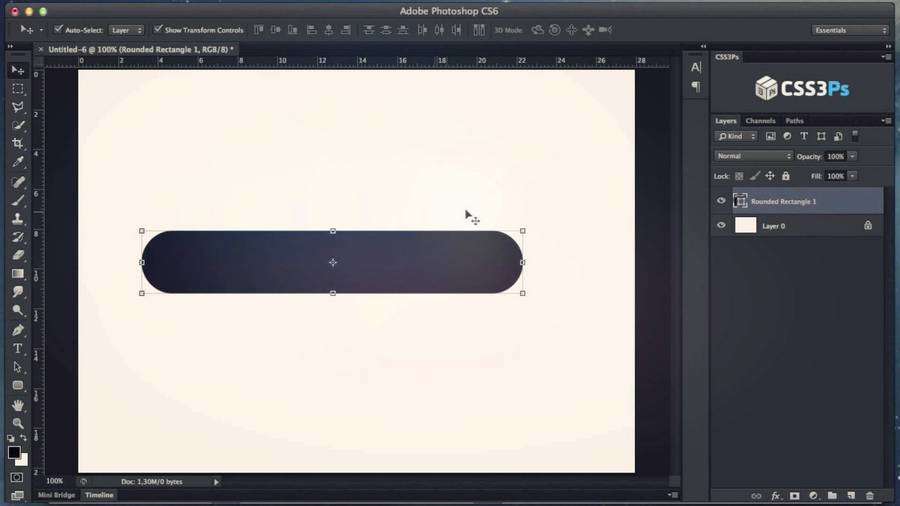Open the Layers panel flyout menu
900x506 pixels.
[886, 121]
